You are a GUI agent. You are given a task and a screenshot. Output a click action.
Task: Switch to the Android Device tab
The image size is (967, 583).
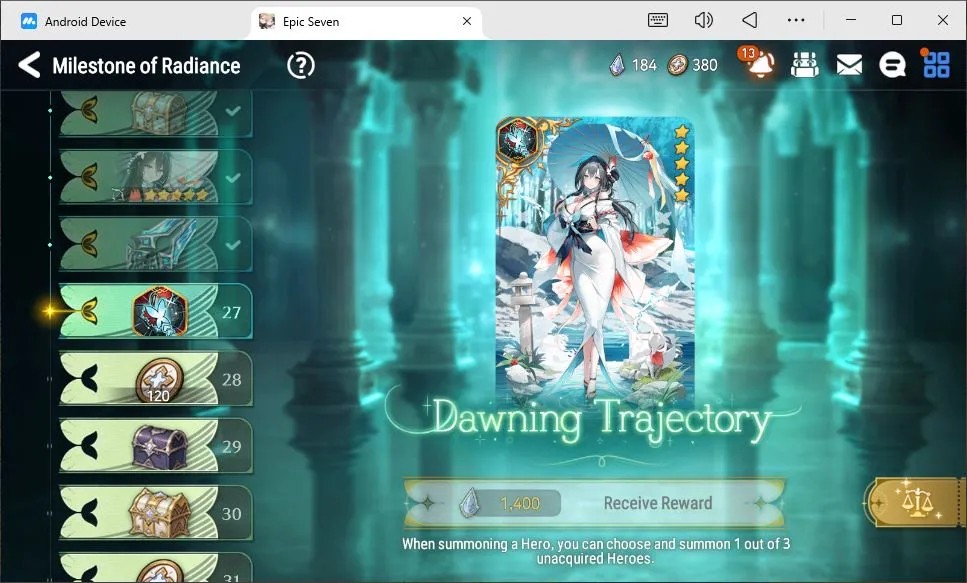tap(74, 22)
